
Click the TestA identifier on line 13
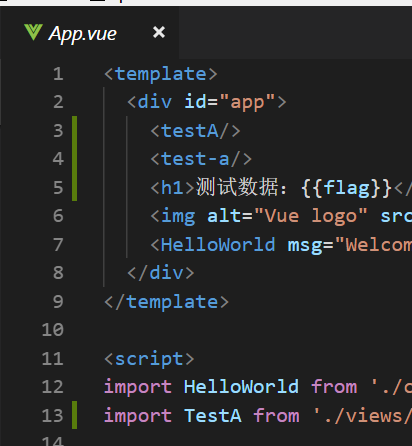coord(212,416)
